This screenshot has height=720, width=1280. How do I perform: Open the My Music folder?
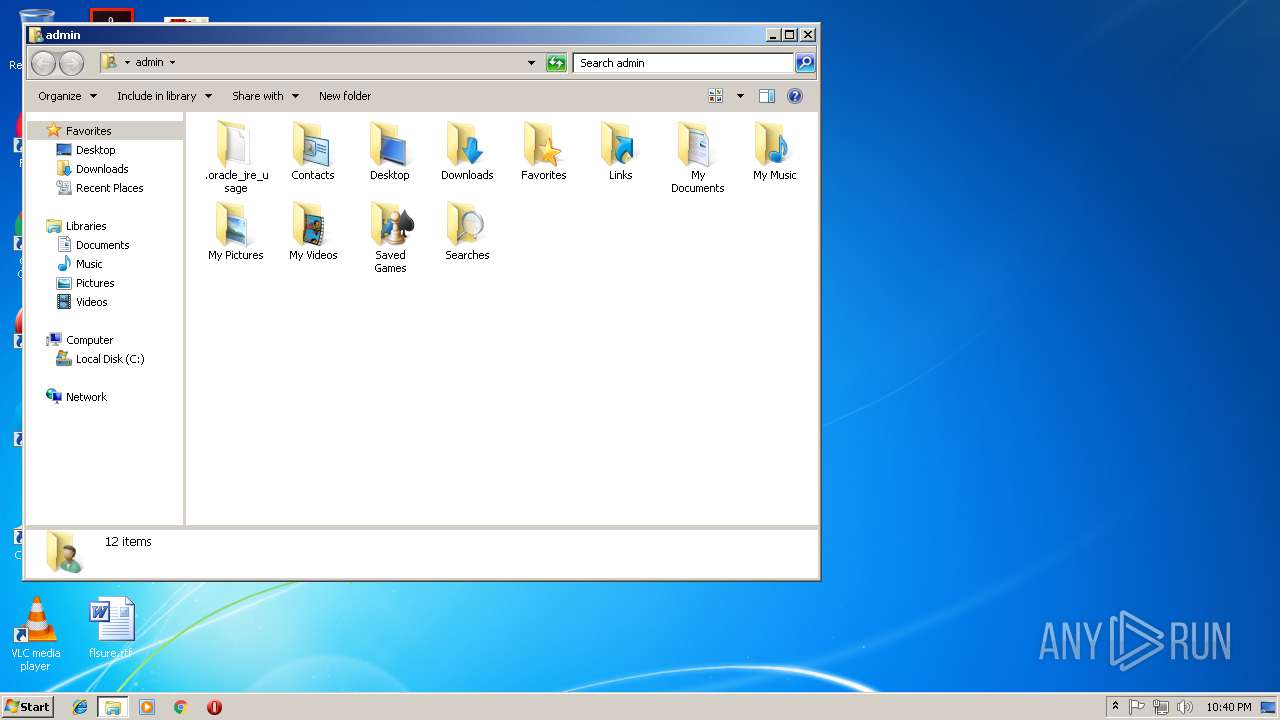(x=775, y=151)
